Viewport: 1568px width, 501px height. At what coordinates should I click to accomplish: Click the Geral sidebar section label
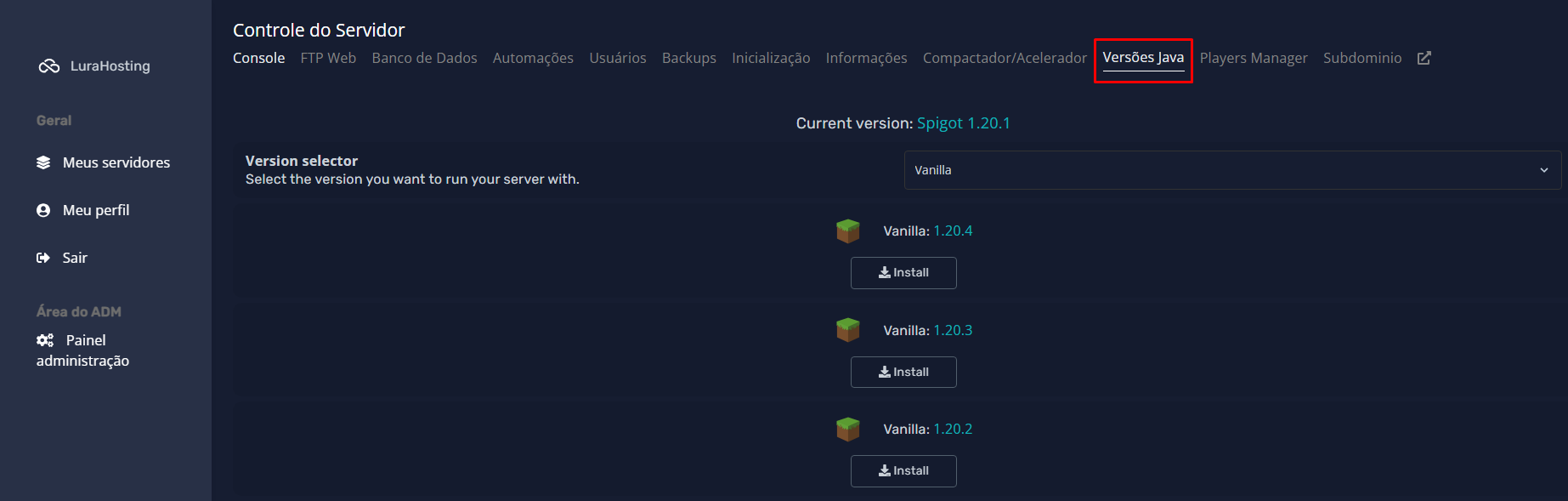pos(54,121)
